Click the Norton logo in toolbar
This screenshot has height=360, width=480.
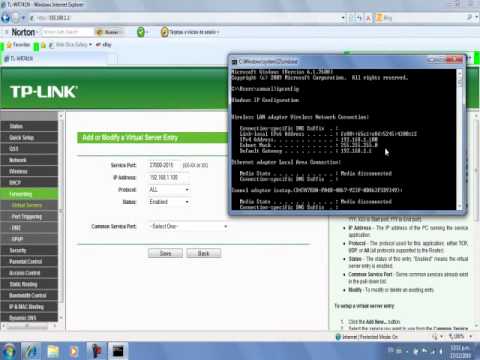(23, 32)
